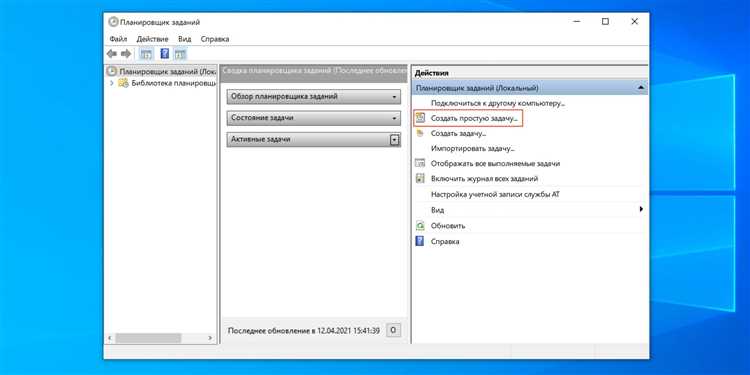Click the Отображать все выполняемые задачи icon

click(x=420, y=163)
